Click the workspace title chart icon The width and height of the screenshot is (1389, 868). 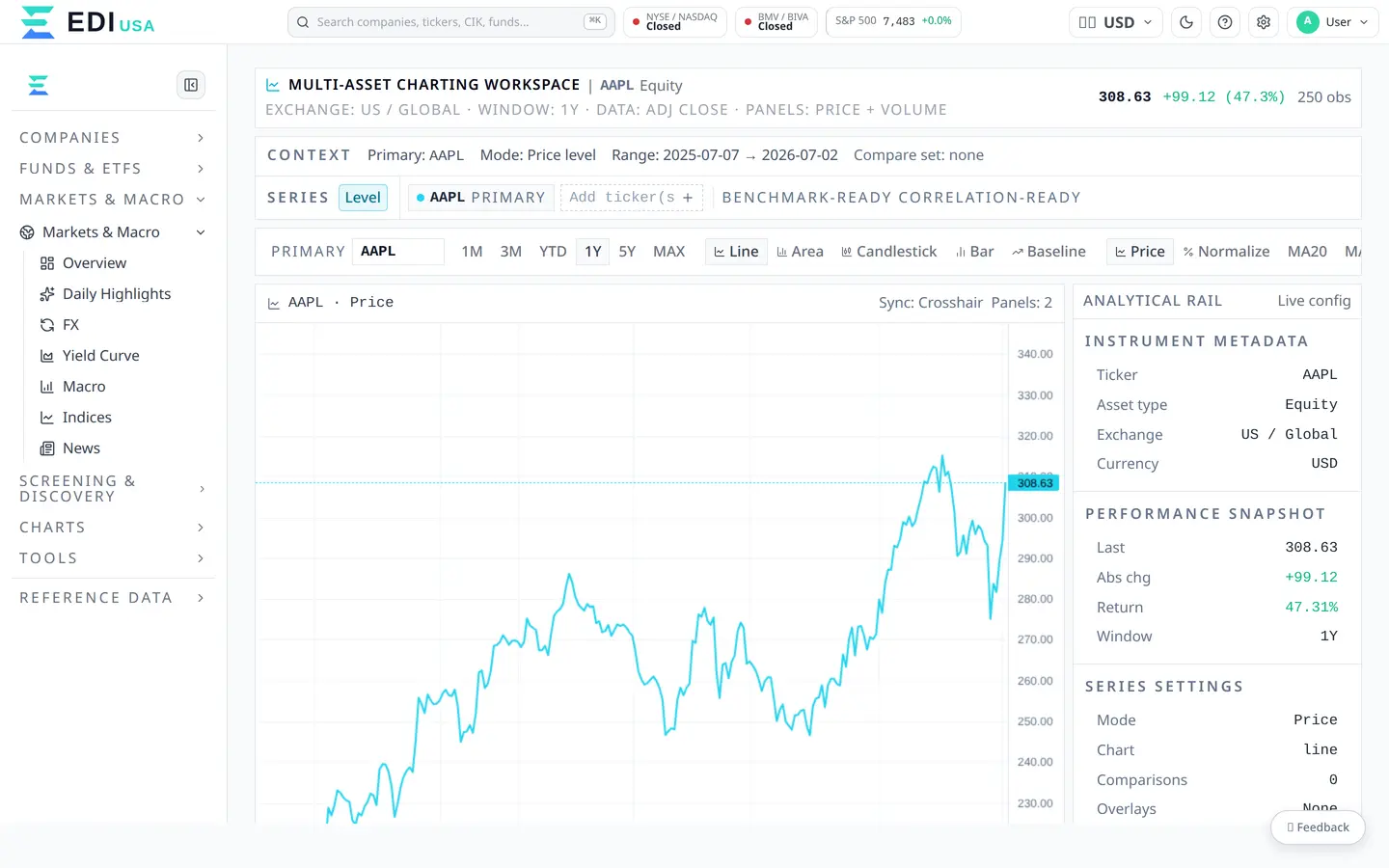pyautogui.click(x=273, y=85)
